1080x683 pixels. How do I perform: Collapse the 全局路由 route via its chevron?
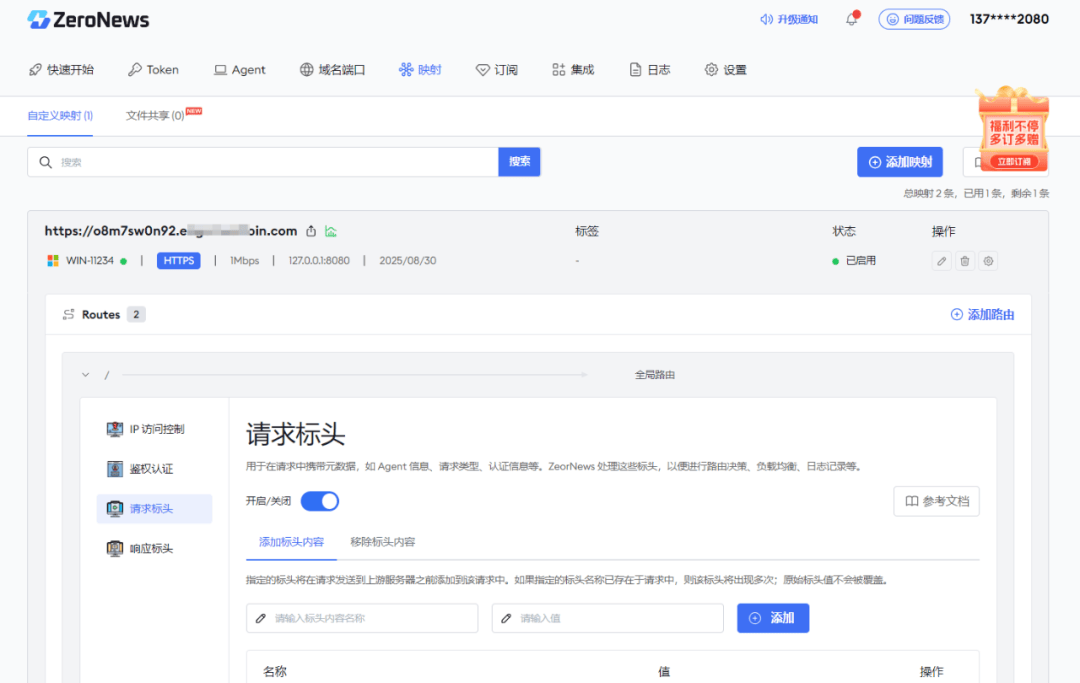click(x=86, y=374)
